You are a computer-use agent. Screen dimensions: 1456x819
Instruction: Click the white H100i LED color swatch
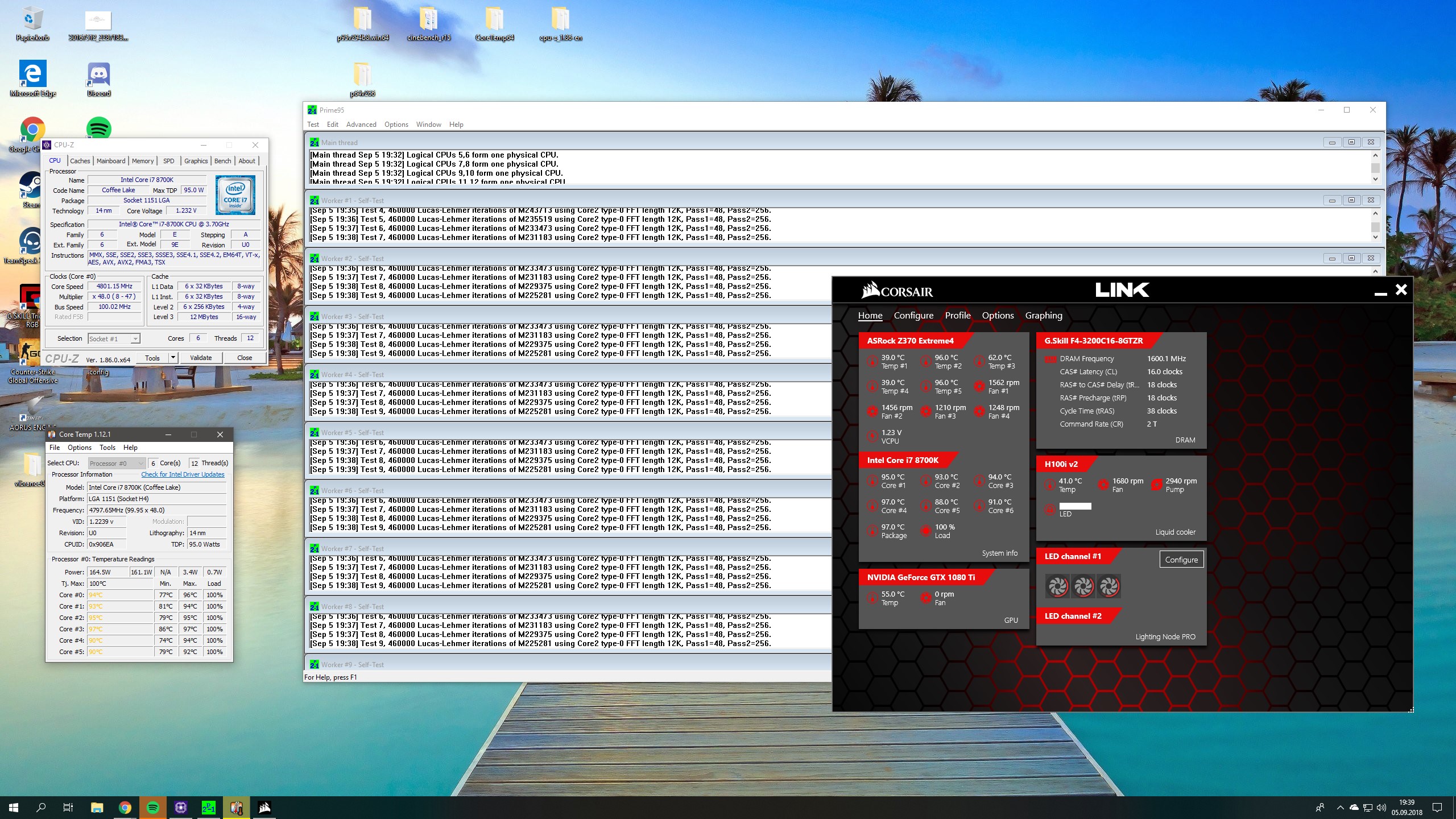click(1075, 506)
